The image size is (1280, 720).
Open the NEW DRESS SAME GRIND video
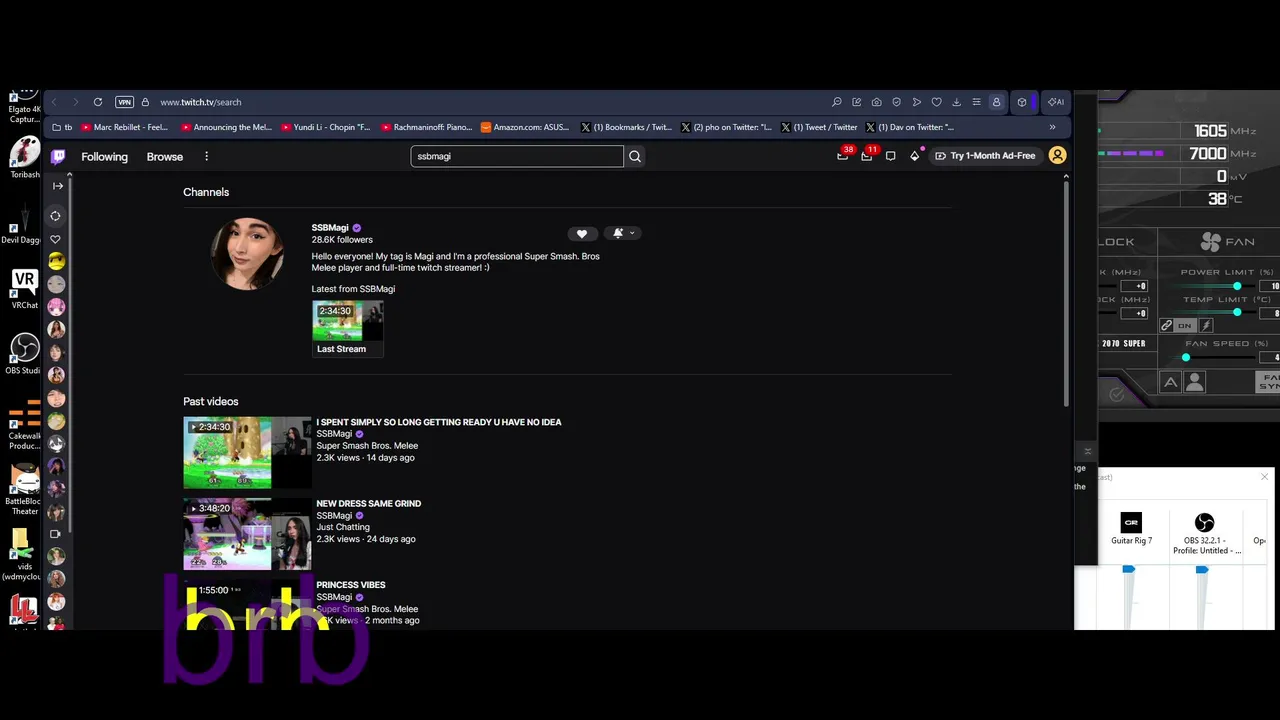tap(368, 503)
